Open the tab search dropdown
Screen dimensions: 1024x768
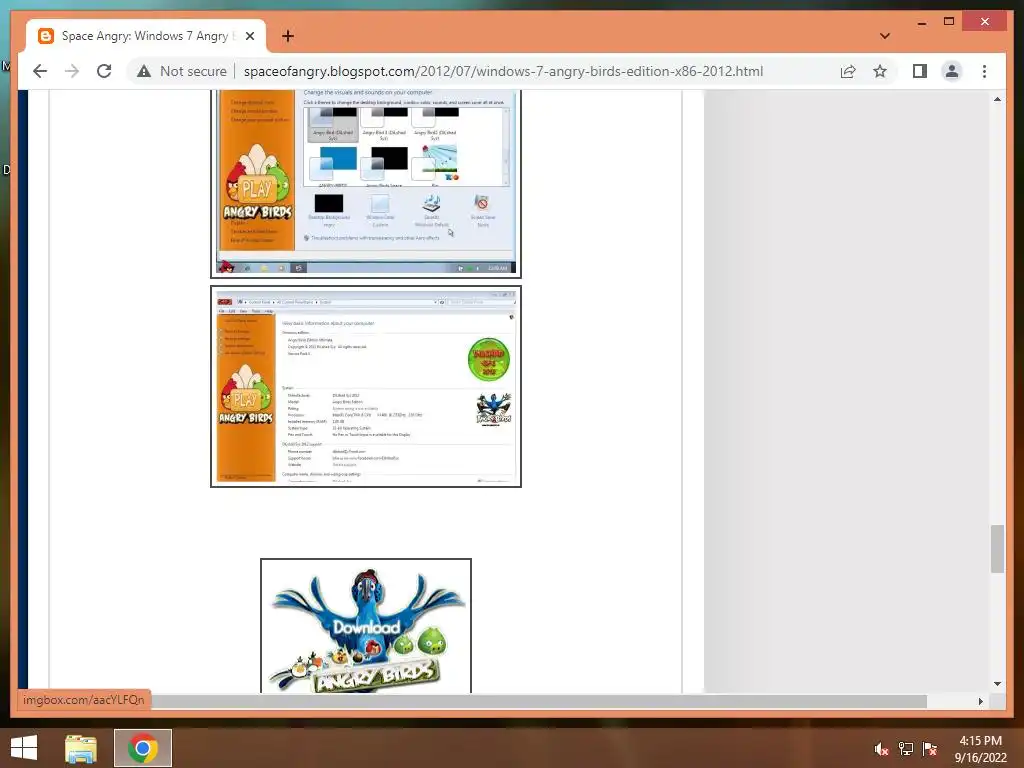coord(884,36)
